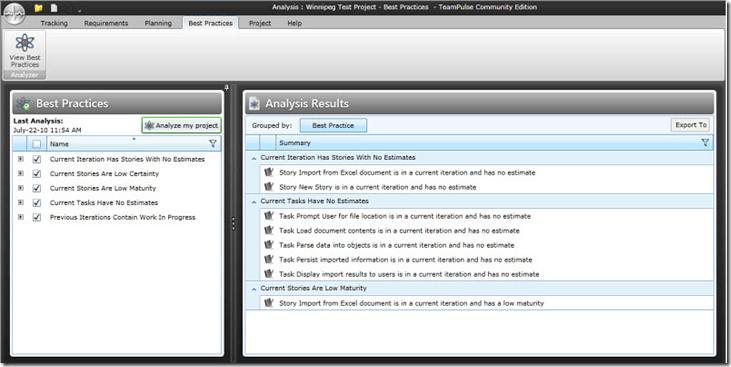Open the TeamPulse round application logo button
The height and width of the screenshot is (367, 731).
coord(14,14)
